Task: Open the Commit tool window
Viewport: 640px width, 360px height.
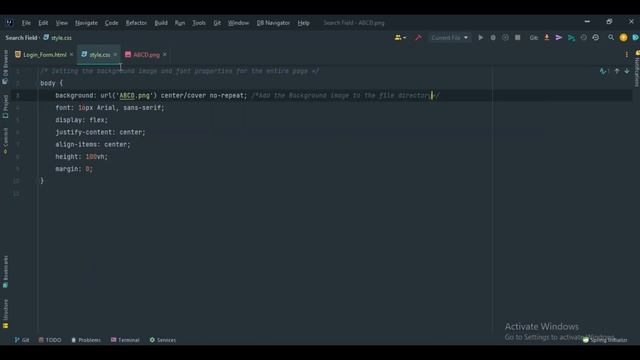Action: [5, 141]
